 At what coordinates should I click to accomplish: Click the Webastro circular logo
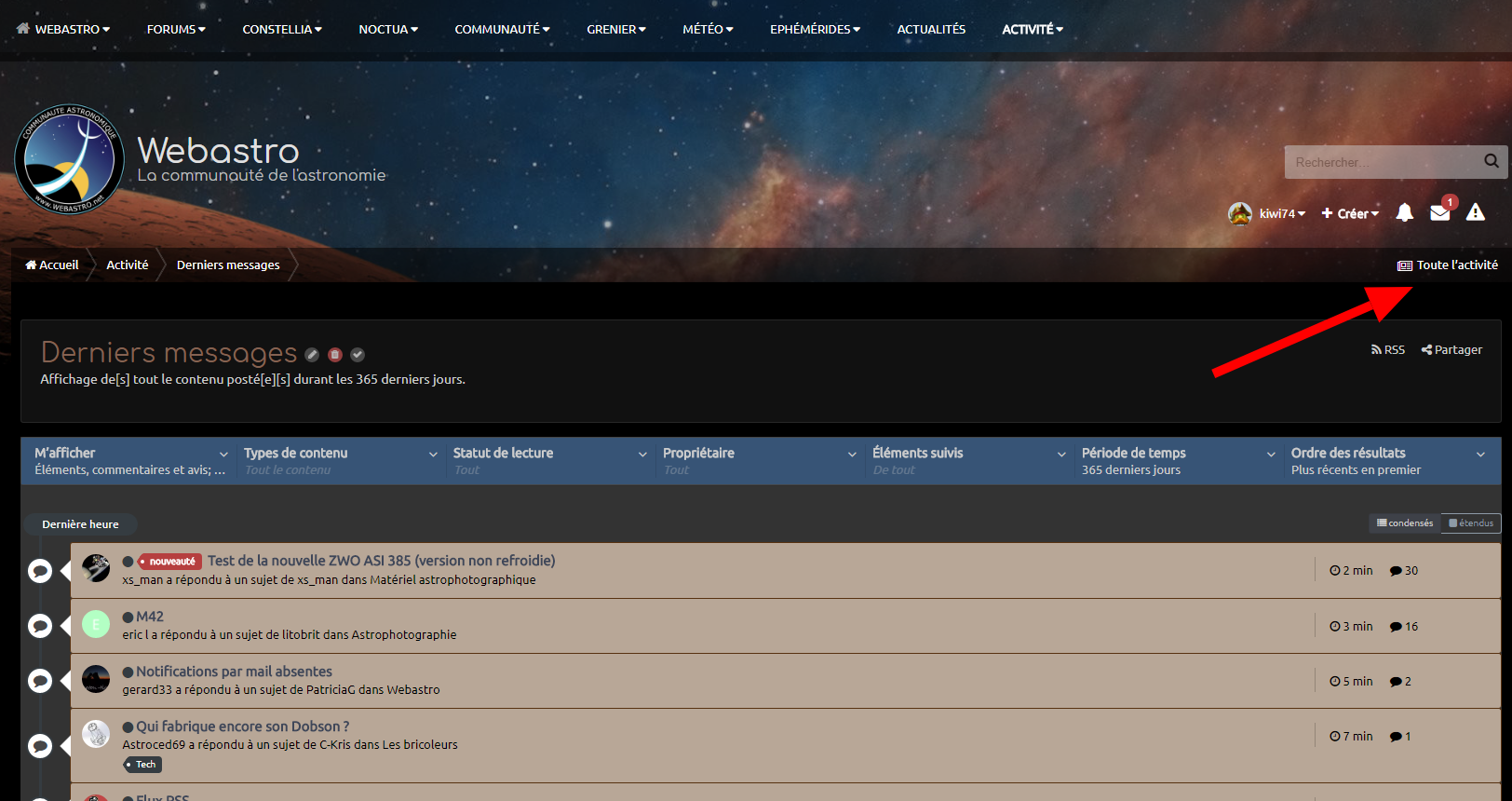[70, 159]
